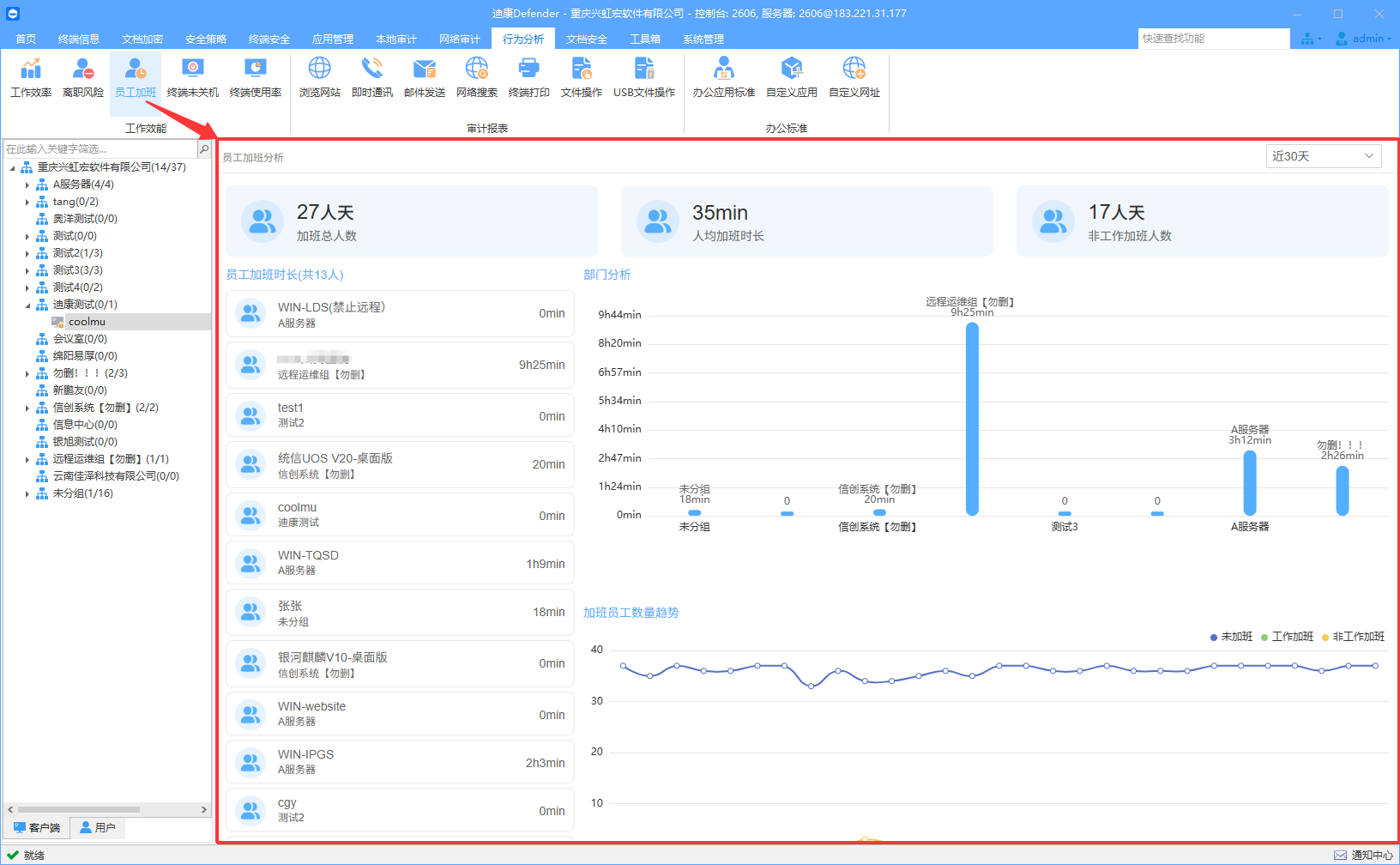The height and width of the screenshot is (865, 1400).
Task: Collapse the 重庆兴虹宏软件有限公司 root node
Action: pos(12,167)
